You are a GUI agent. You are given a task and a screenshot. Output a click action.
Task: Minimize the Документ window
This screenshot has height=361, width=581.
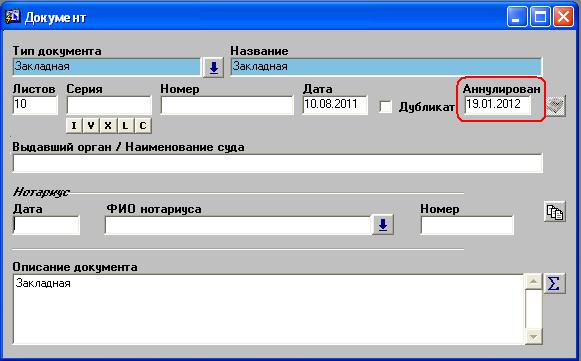pyautogui.click(x=517, y=17)
